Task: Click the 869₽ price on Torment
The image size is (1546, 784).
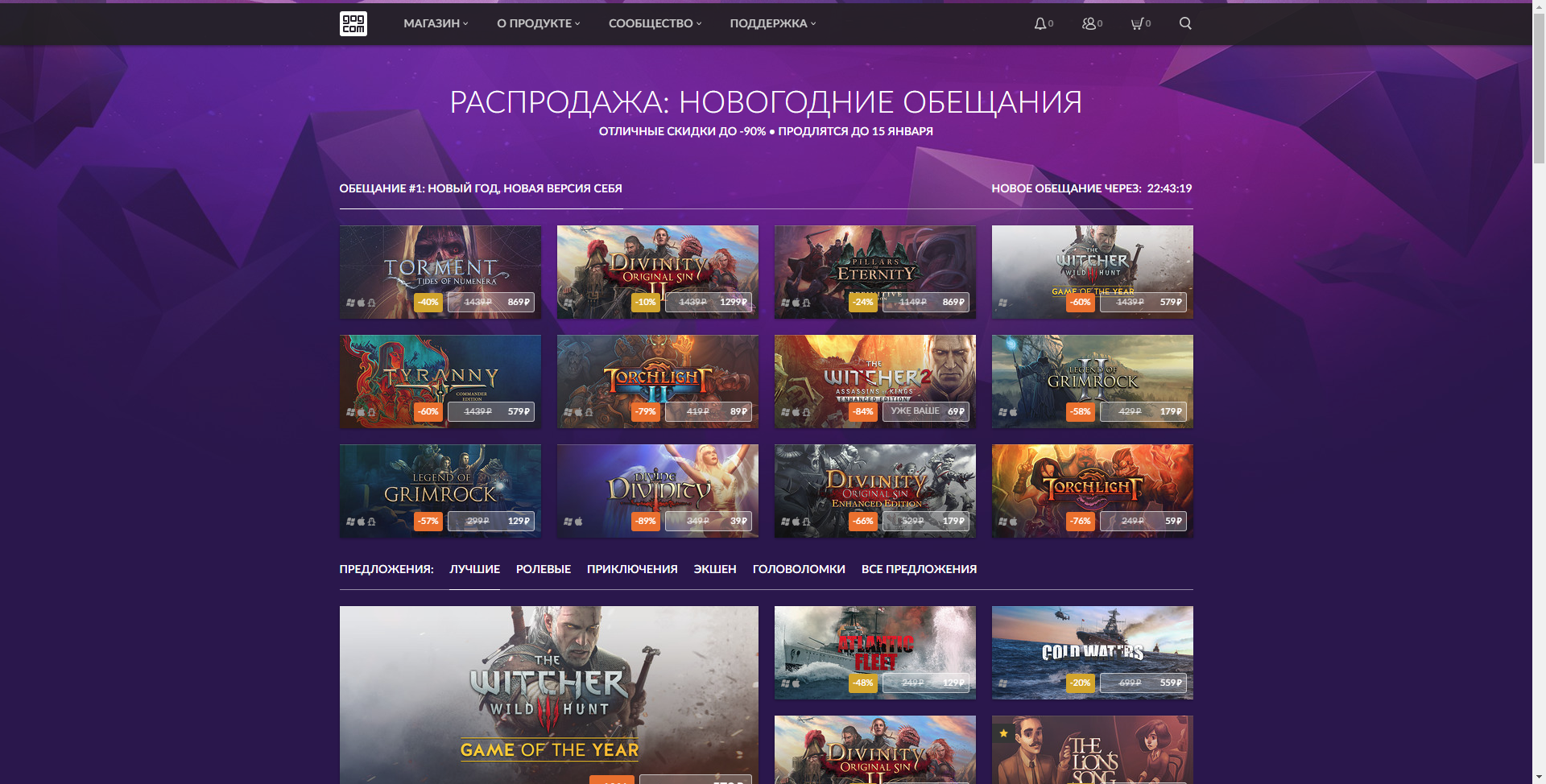Action: click(519, 303)
